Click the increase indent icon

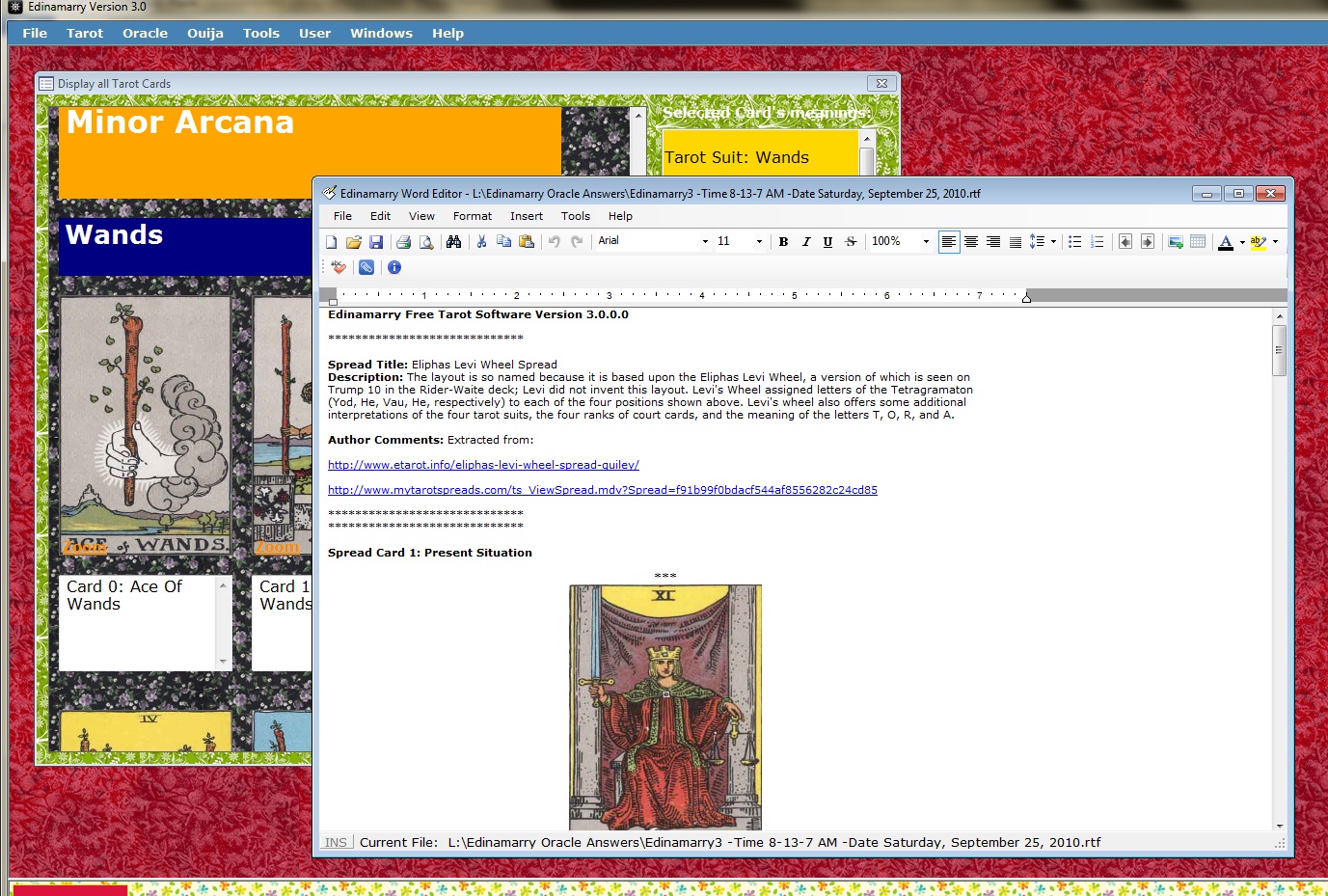[1147, 242]
